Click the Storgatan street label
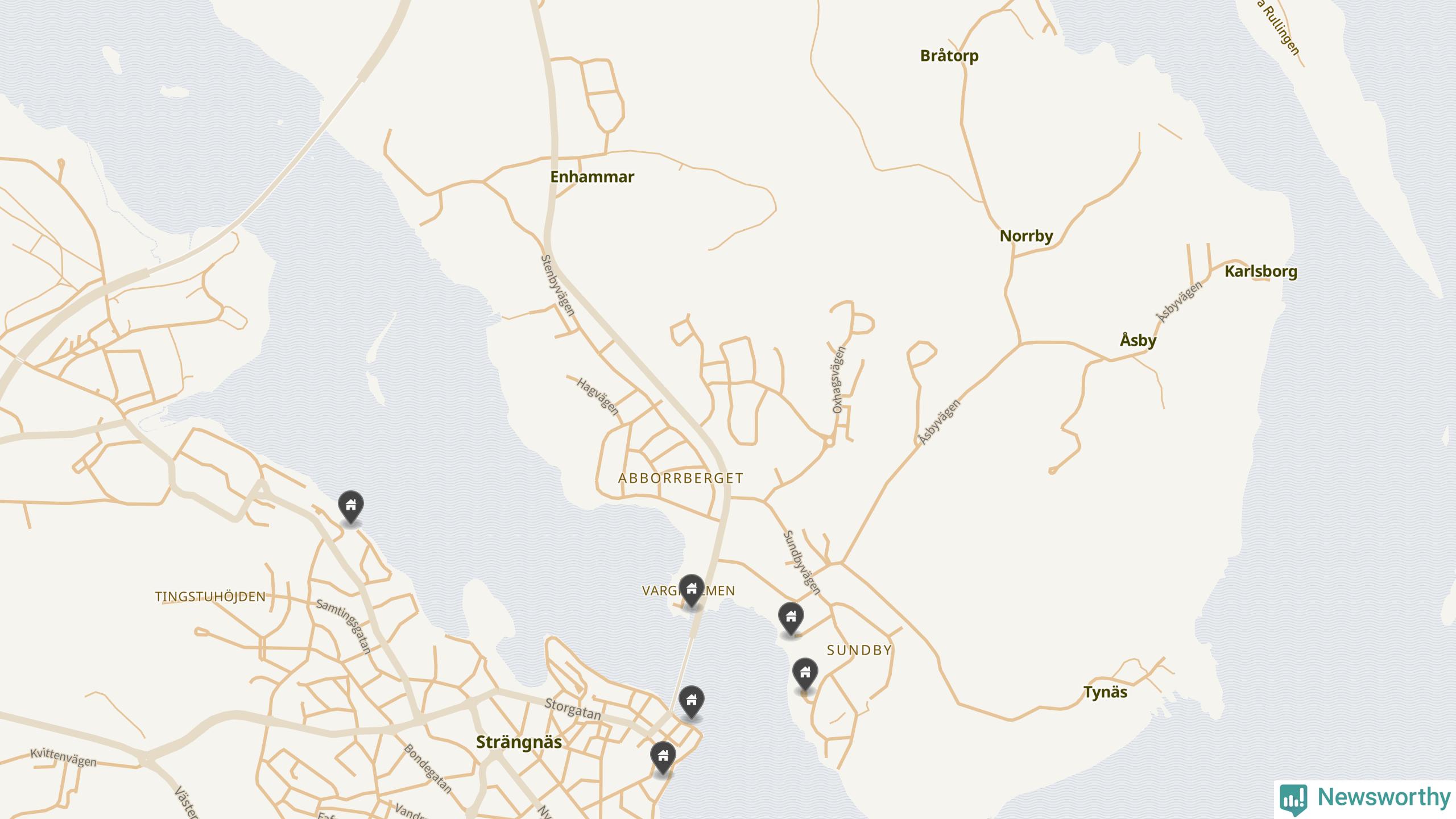The image size is (1456, 819). [x=573, y=709]
